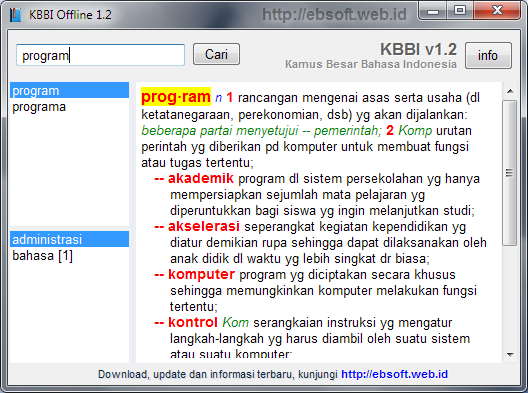
Task: Click the definition pane scrollbar thumb
Action: coord(510,173)
